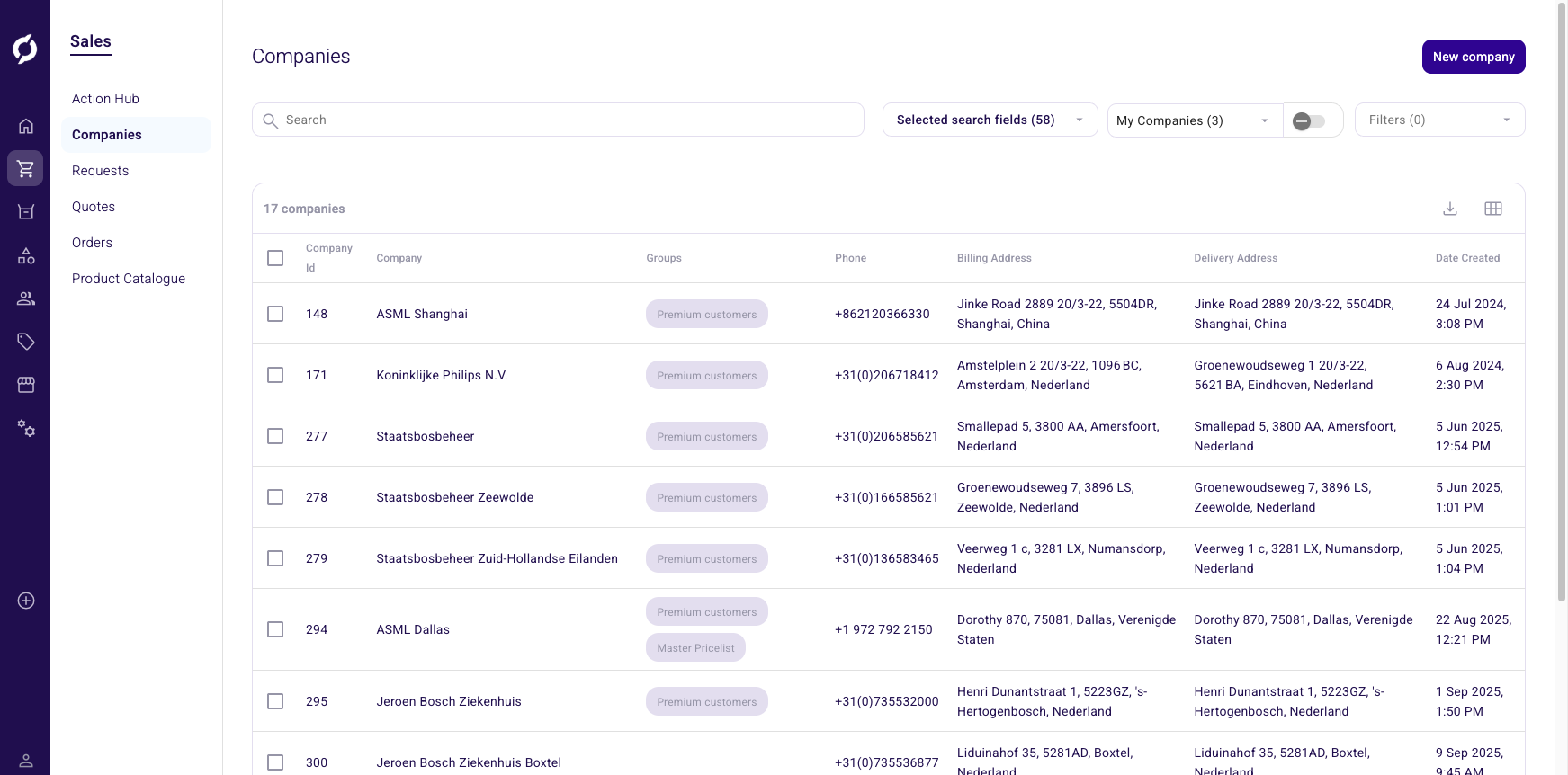Expand Selected search fields (58) dropdown
Viewport: 1568px width, 775px height.
click(990, 120)
